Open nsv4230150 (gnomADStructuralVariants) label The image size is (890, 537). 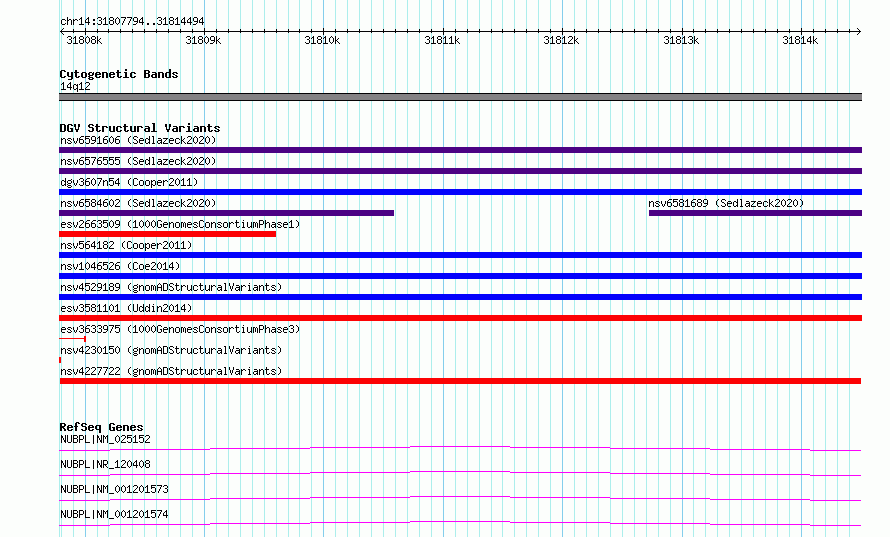point(171,350)
